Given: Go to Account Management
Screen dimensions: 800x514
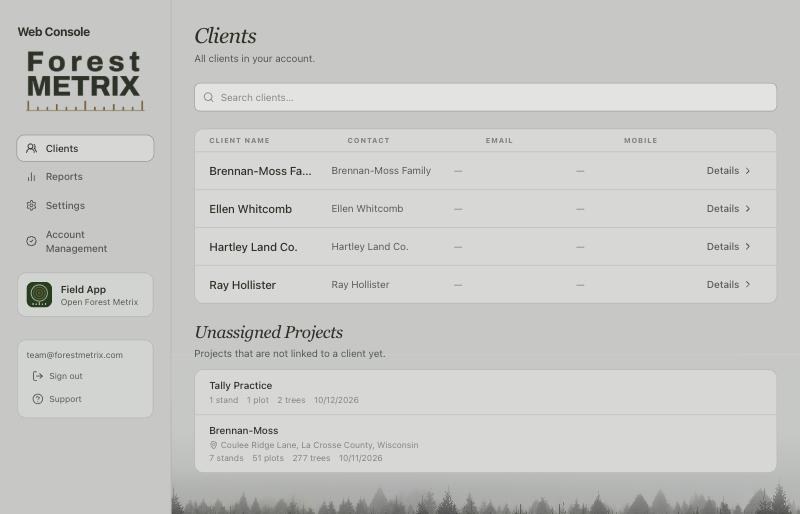Looking at the screenshot, I should point(85,241).
